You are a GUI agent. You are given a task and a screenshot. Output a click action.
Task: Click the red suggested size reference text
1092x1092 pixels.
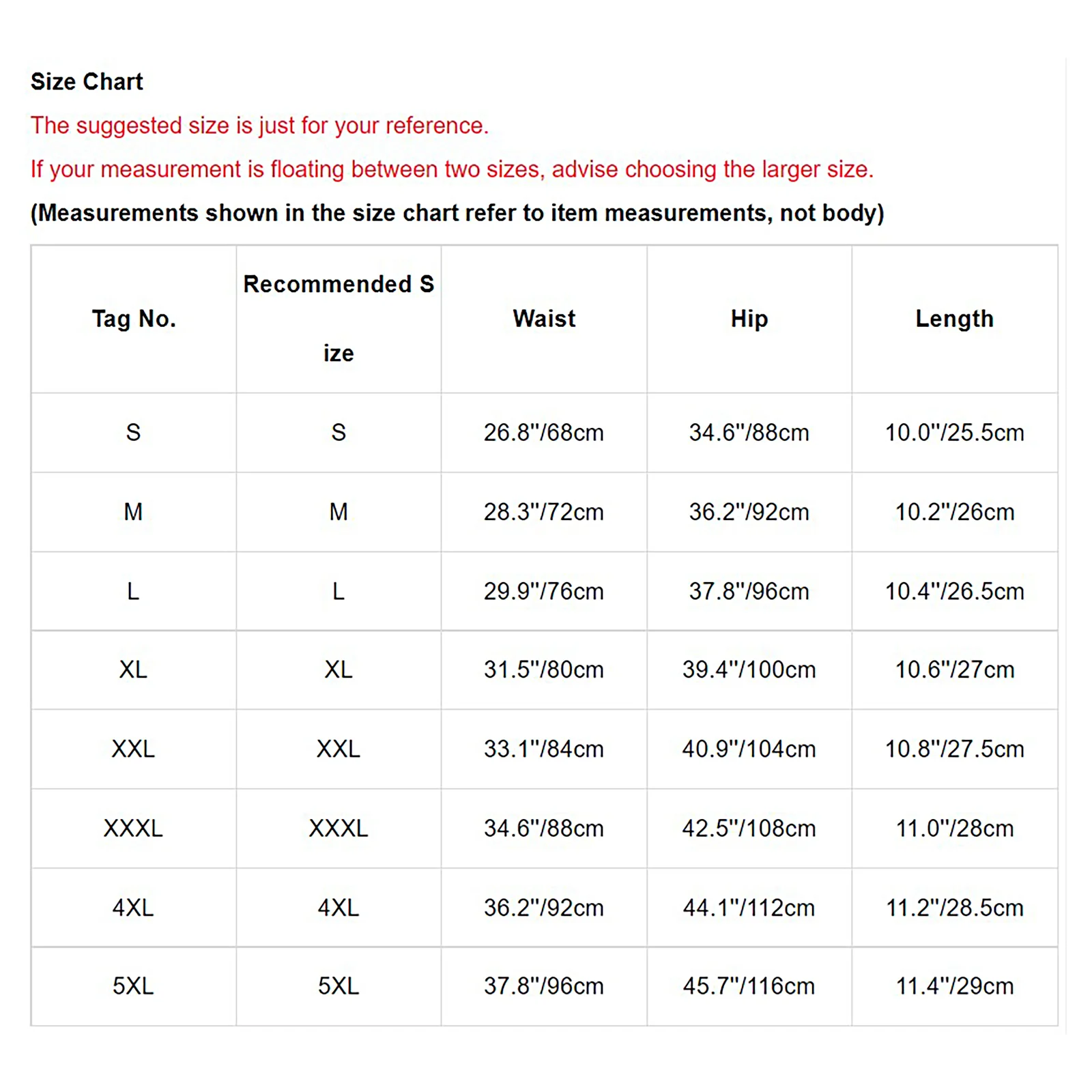point(259,126)
